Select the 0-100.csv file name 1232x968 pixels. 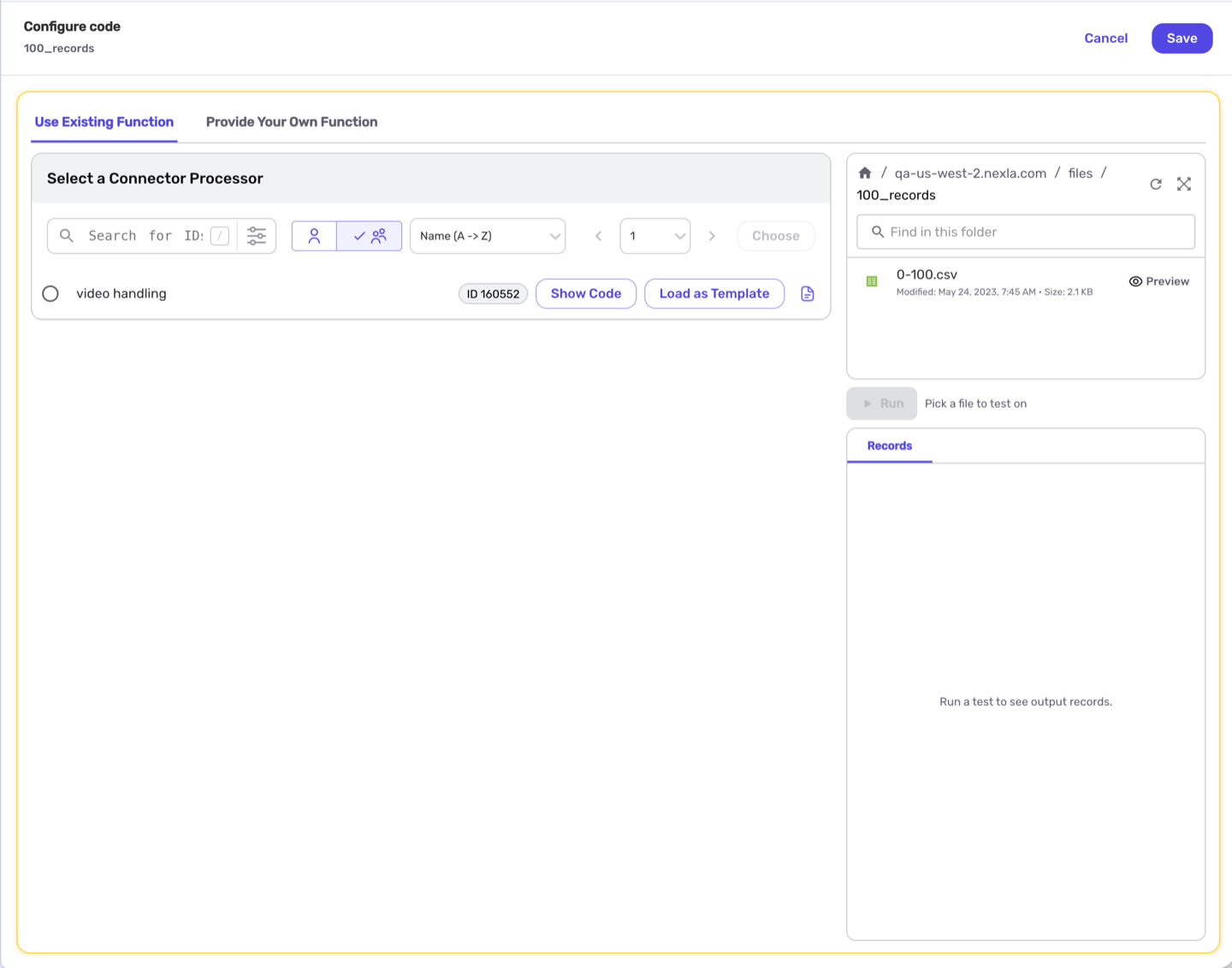pyautogui.click(x=927, y=274)
